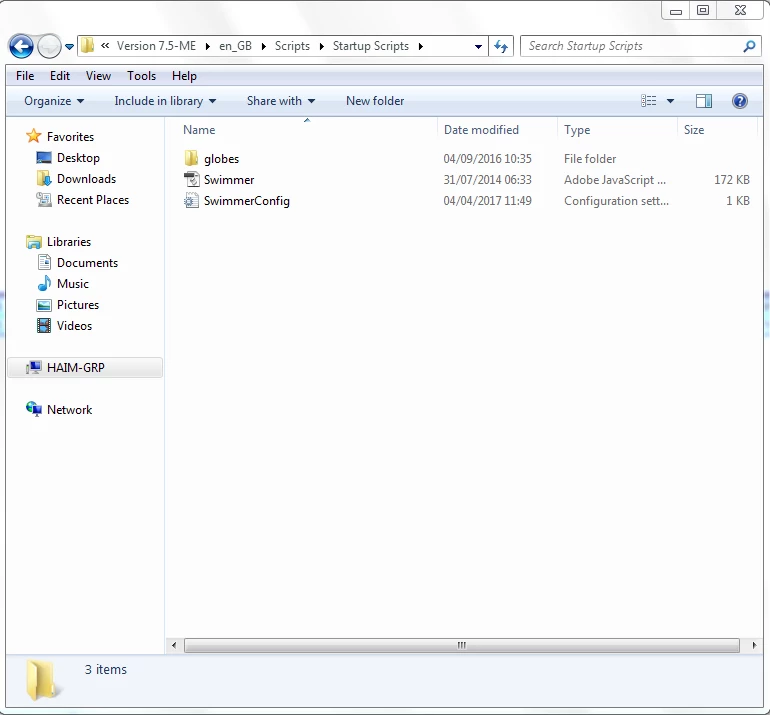Viewport: 770px width, 715px height.
Task: Click the Startup Scripts breadcrumb
Action: 371,46
